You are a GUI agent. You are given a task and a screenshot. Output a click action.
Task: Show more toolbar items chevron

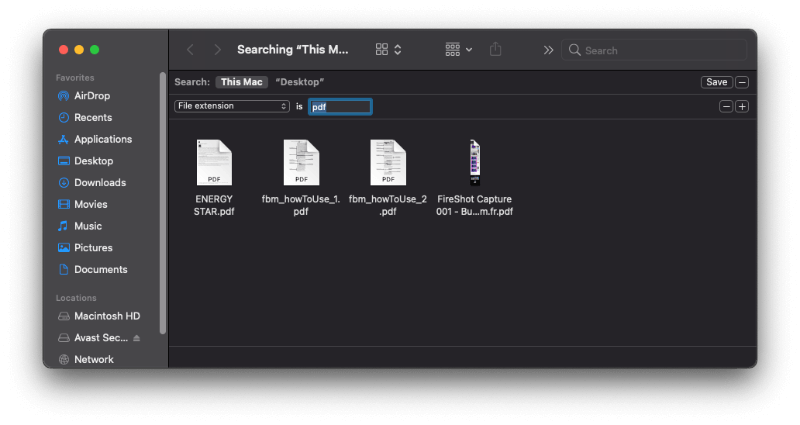tap(548, 50)
